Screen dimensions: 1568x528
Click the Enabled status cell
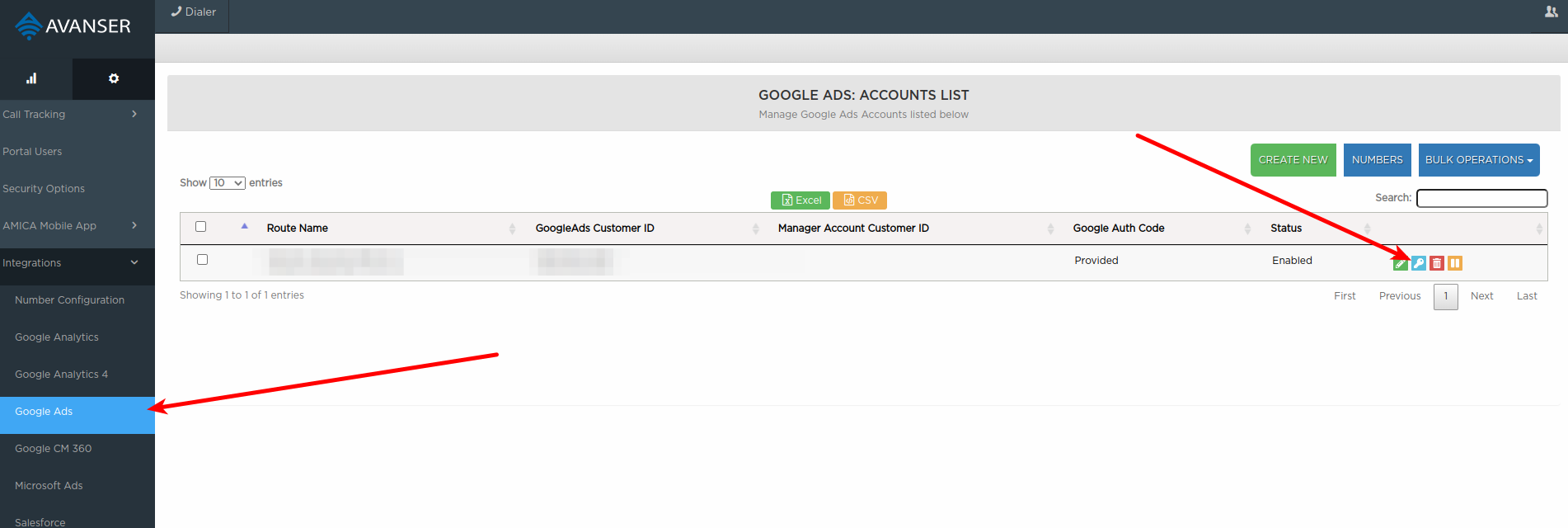pyautogui.click(x=1292, y=261)
